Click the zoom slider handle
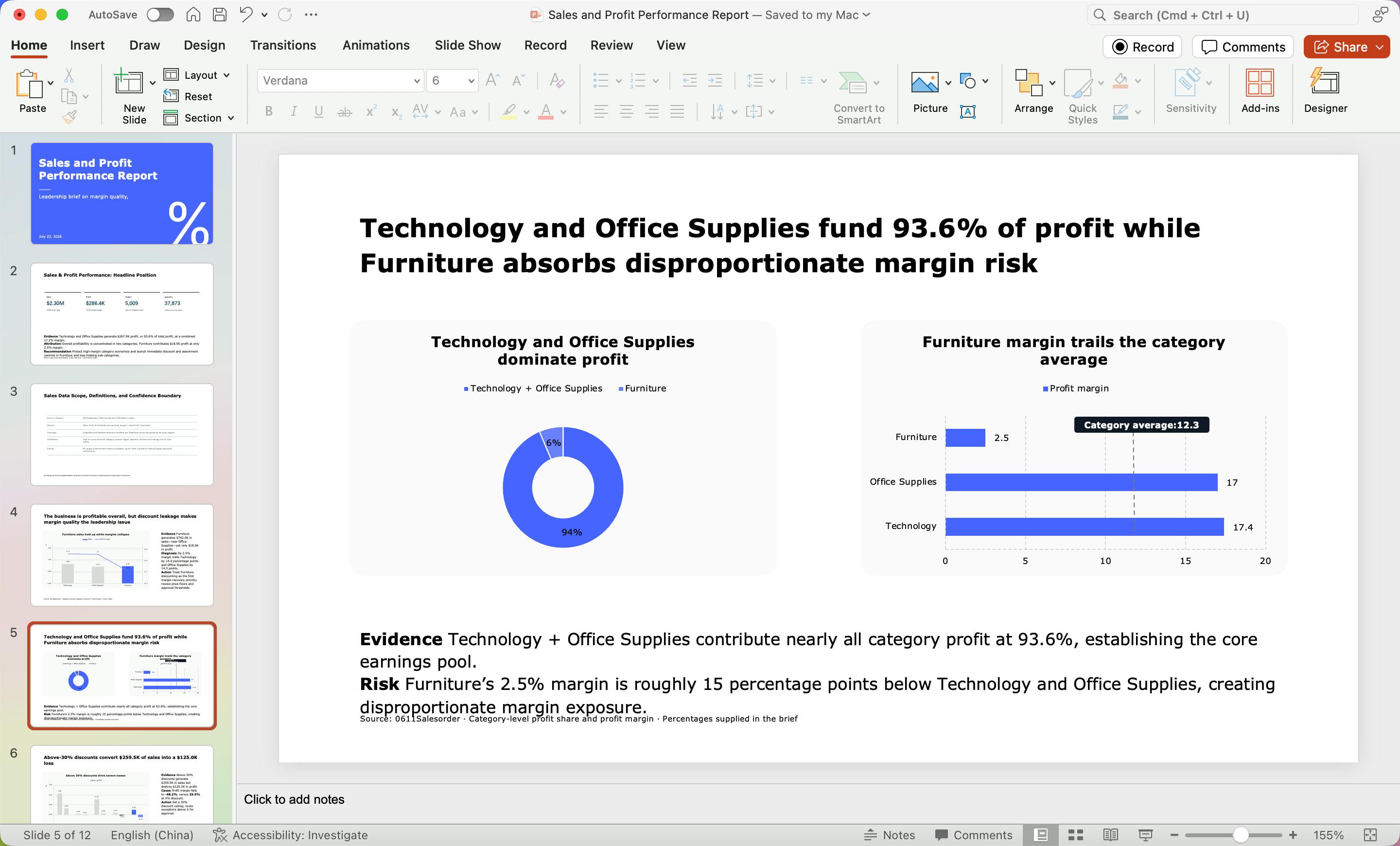 1241,835
